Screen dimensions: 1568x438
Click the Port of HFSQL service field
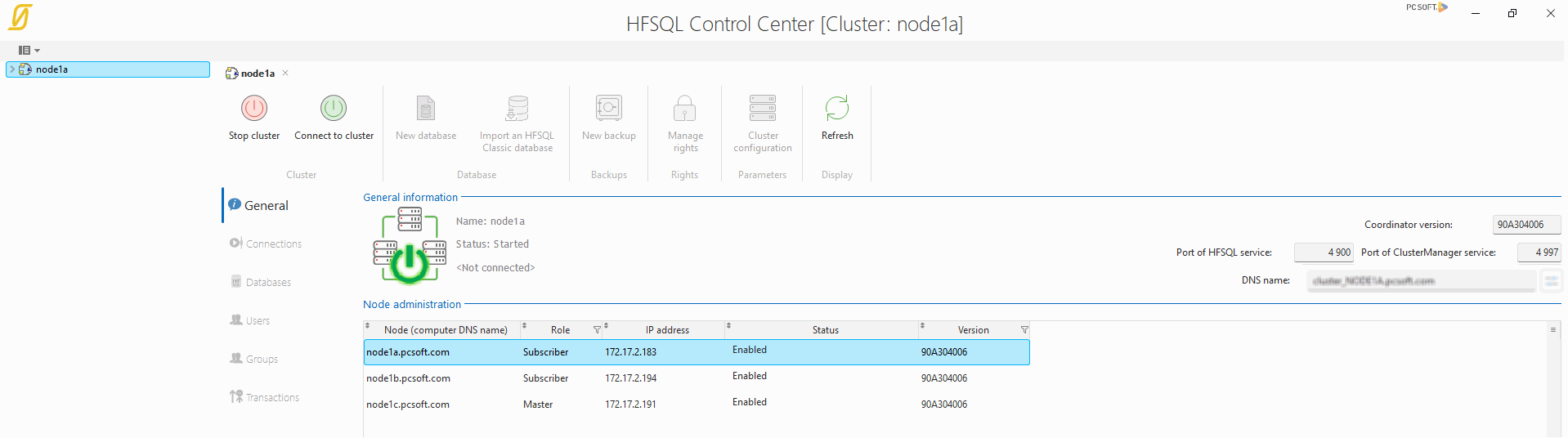[x=1324, y=253]
